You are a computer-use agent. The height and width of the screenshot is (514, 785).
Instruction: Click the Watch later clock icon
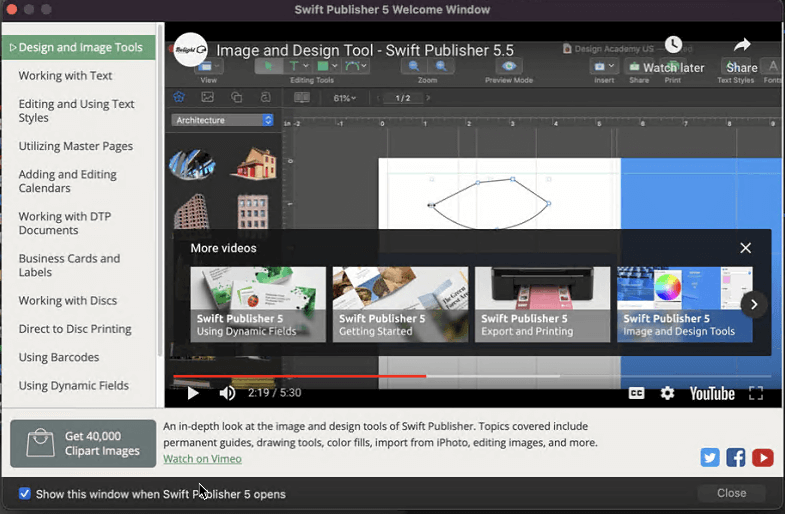[x=673, y=45]
